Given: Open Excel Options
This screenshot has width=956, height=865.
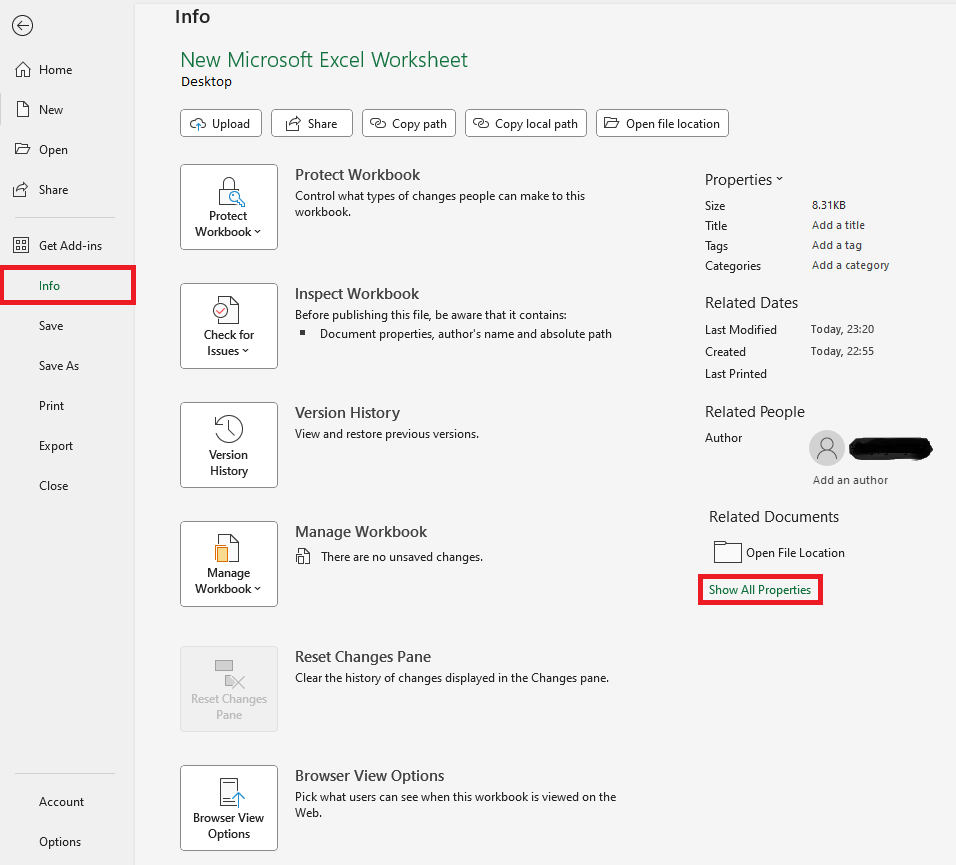Looking at the screenshot, I should (60, 842).
